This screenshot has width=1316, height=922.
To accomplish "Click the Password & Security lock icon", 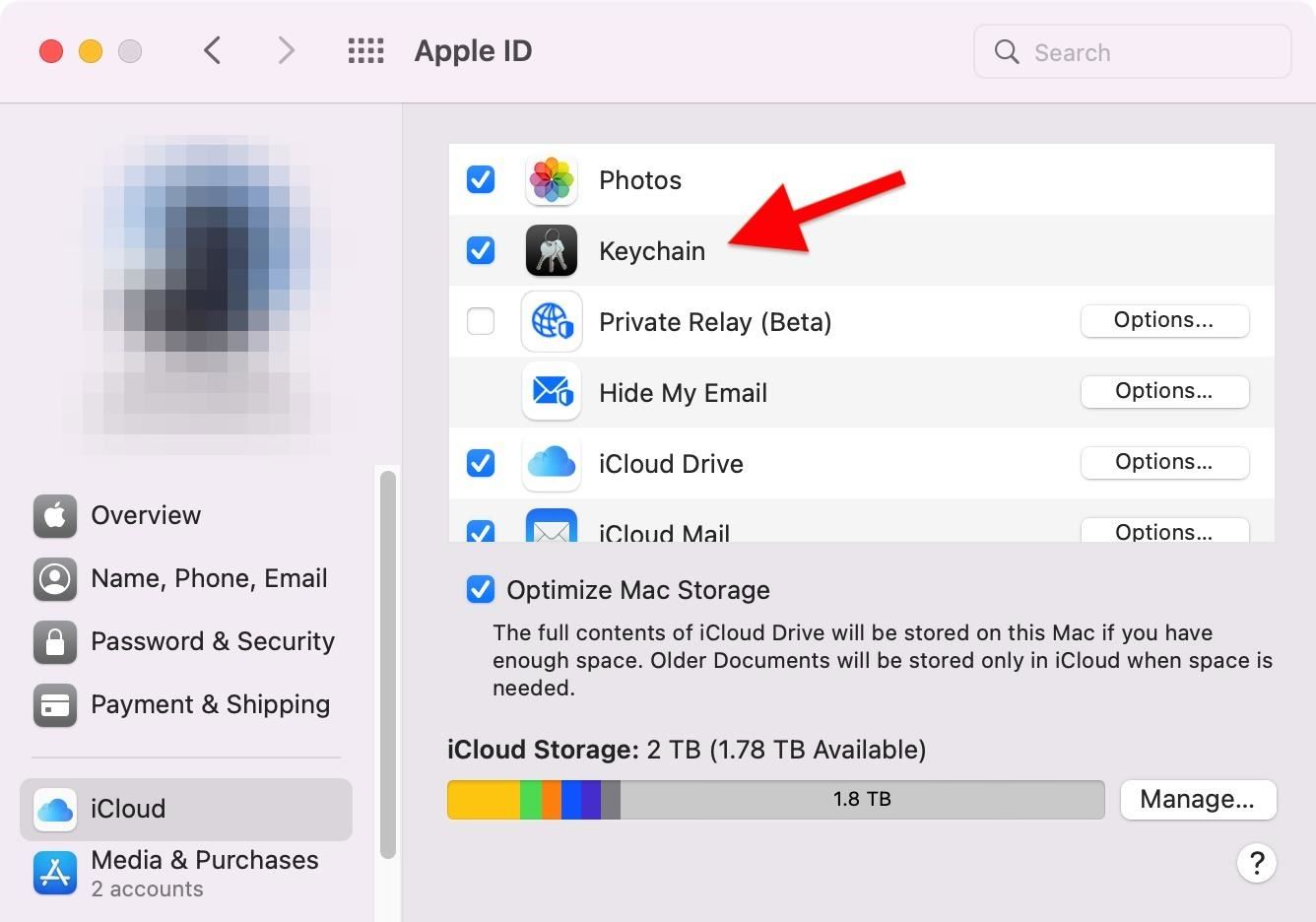I will 55,641.
